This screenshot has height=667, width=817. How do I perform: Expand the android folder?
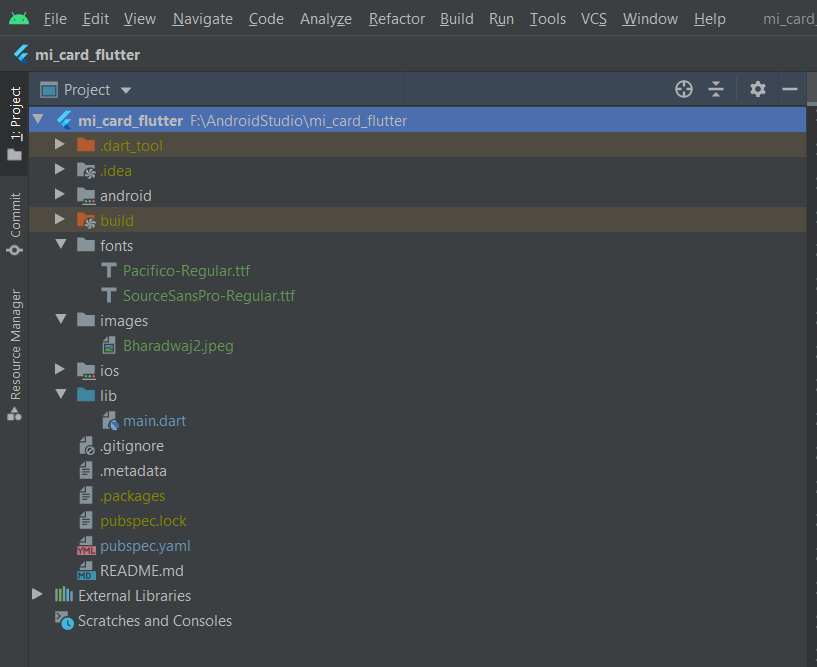point(61,195)
